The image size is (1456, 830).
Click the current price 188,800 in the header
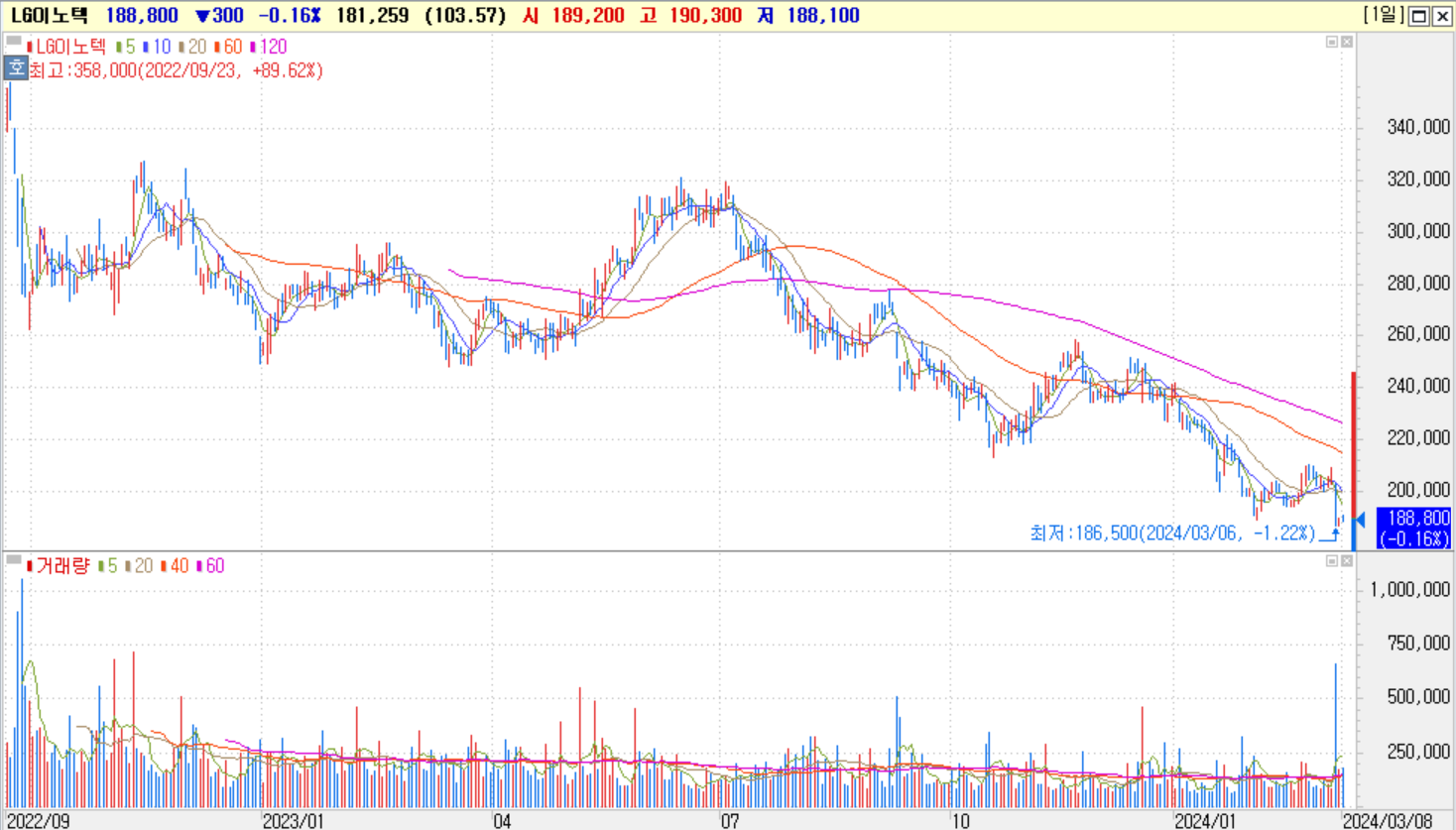pyautogui.click(x=142, y=16)
